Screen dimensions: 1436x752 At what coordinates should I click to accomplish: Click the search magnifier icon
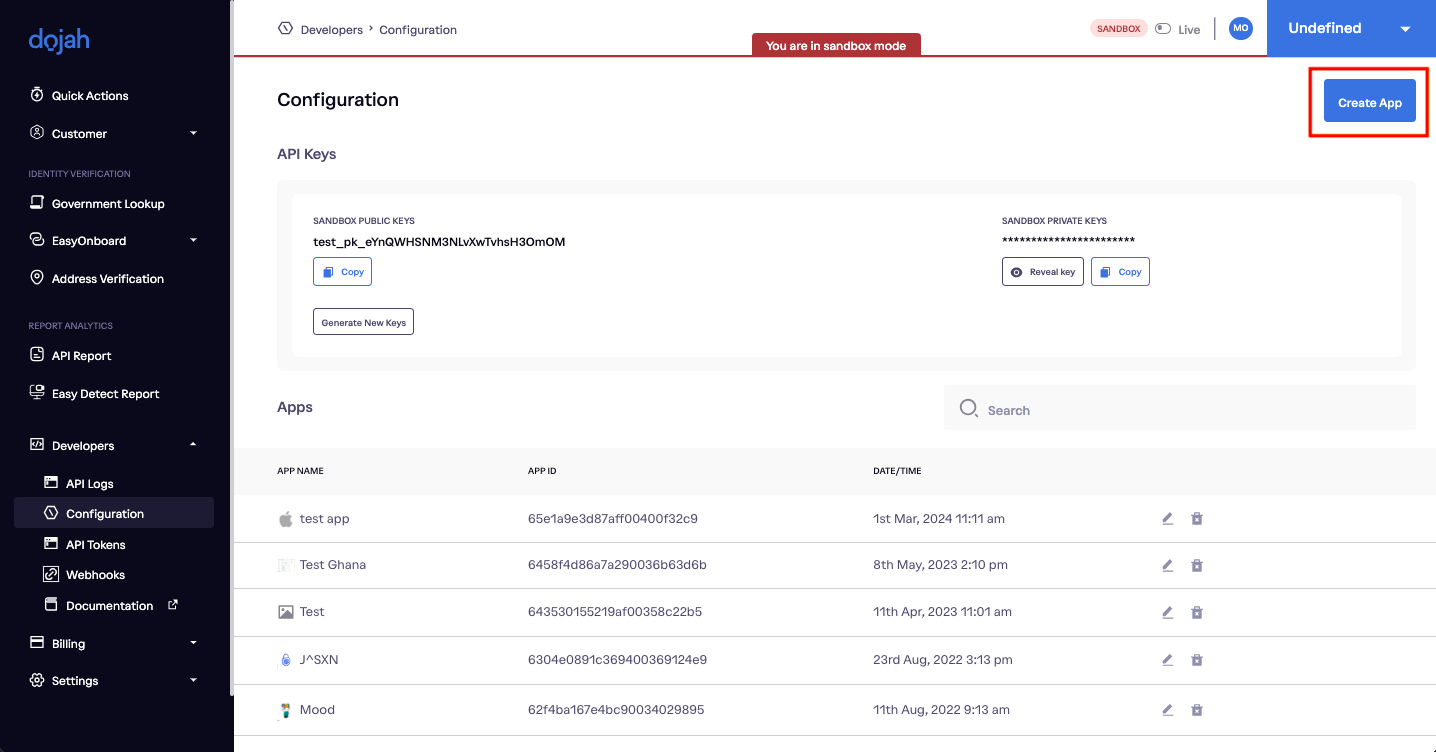click(968, 408)
